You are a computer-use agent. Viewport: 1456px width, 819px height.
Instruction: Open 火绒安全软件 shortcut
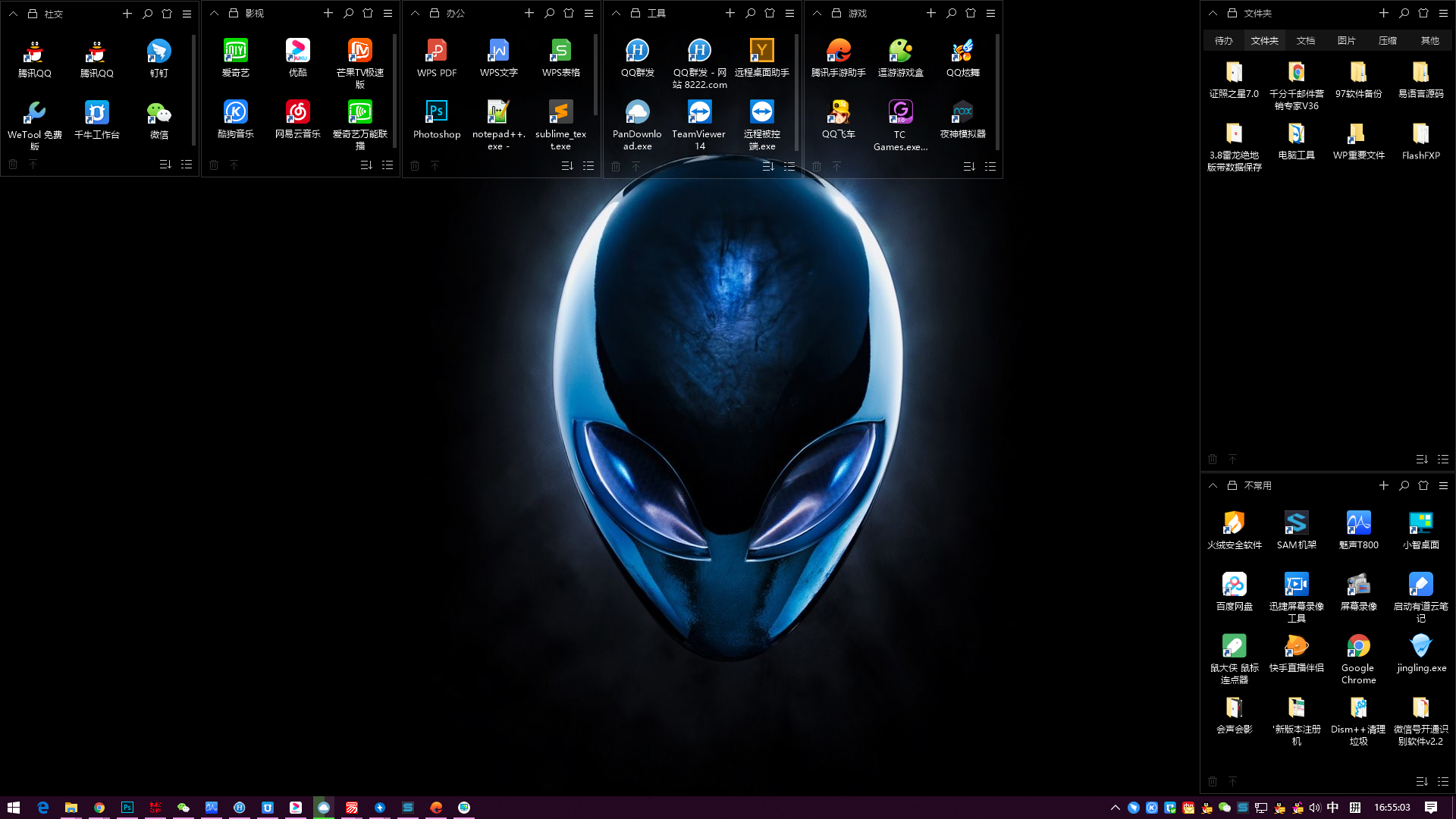pyautogui.click(x=1234, y=530)
